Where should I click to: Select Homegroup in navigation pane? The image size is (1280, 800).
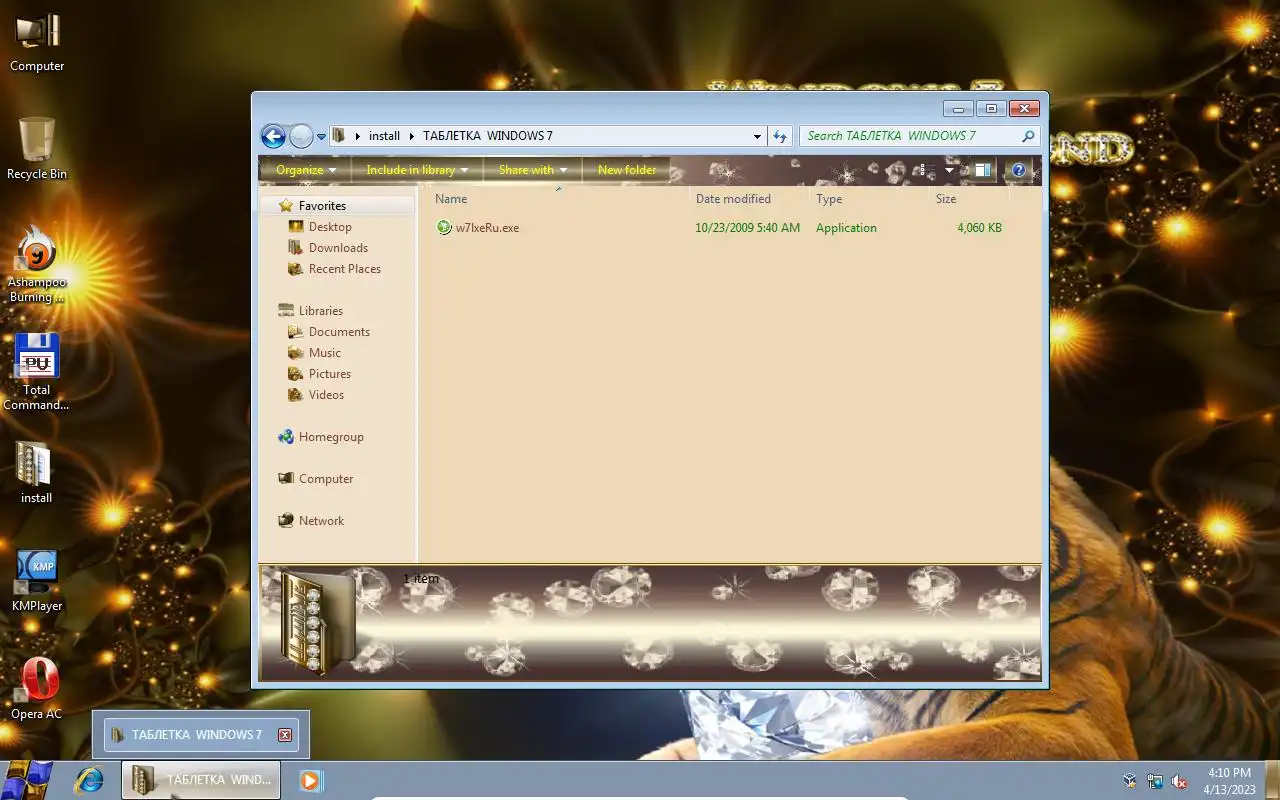pos(331,437)
